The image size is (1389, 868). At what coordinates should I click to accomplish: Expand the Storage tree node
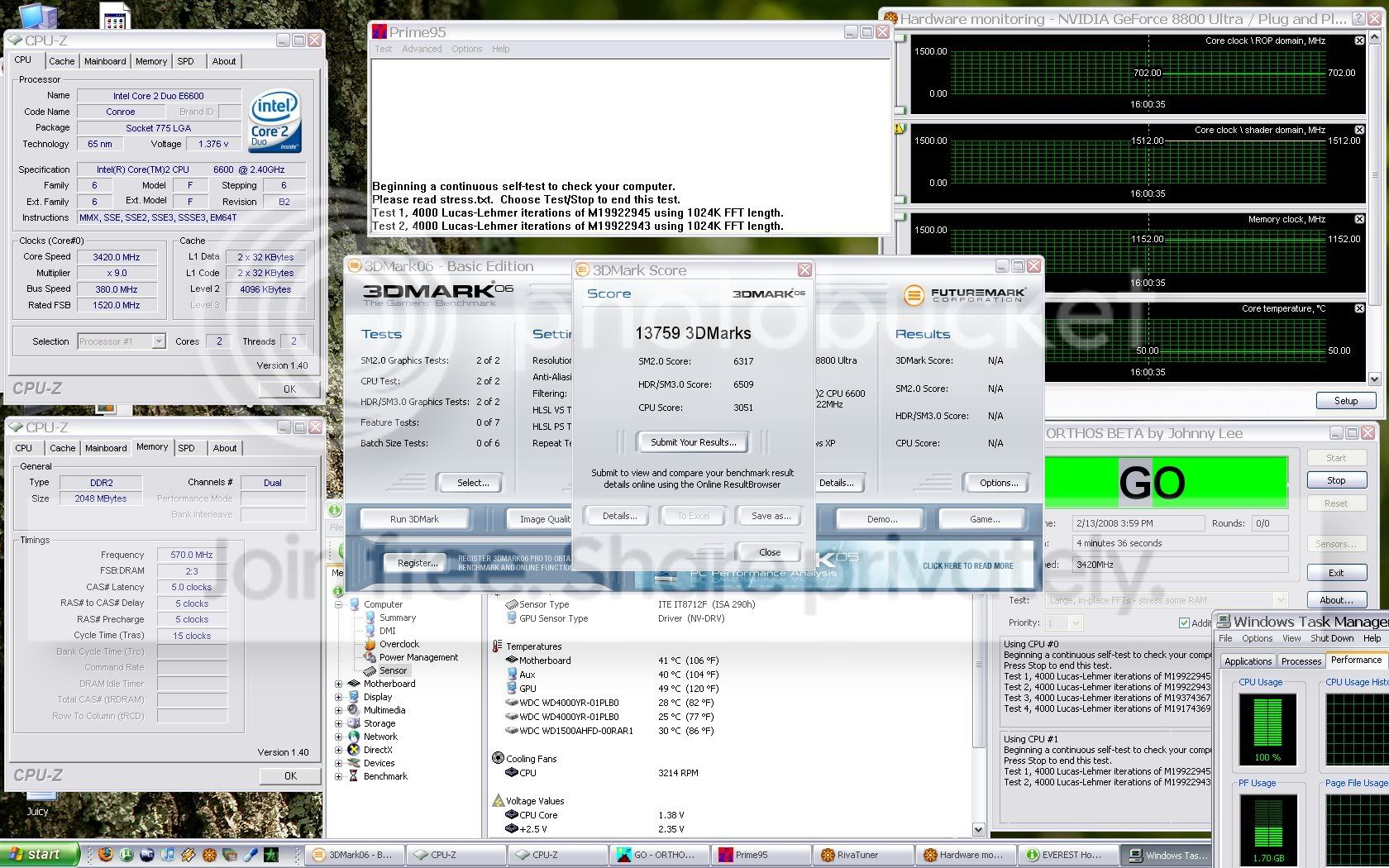pyautogui.click(x=338, y=723)
